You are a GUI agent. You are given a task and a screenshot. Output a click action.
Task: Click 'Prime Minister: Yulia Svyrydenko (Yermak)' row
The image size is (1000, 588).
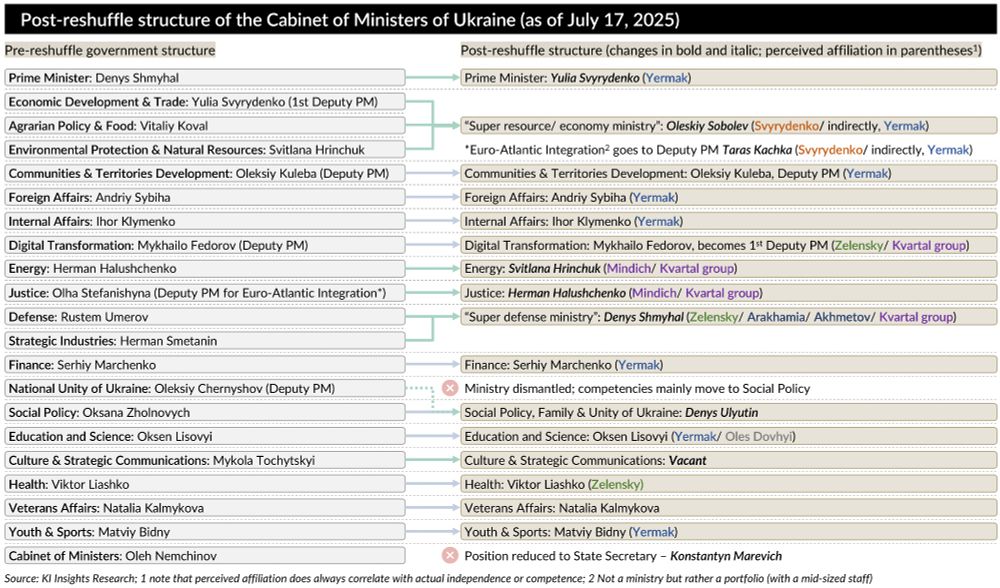[x=728, y=78]
